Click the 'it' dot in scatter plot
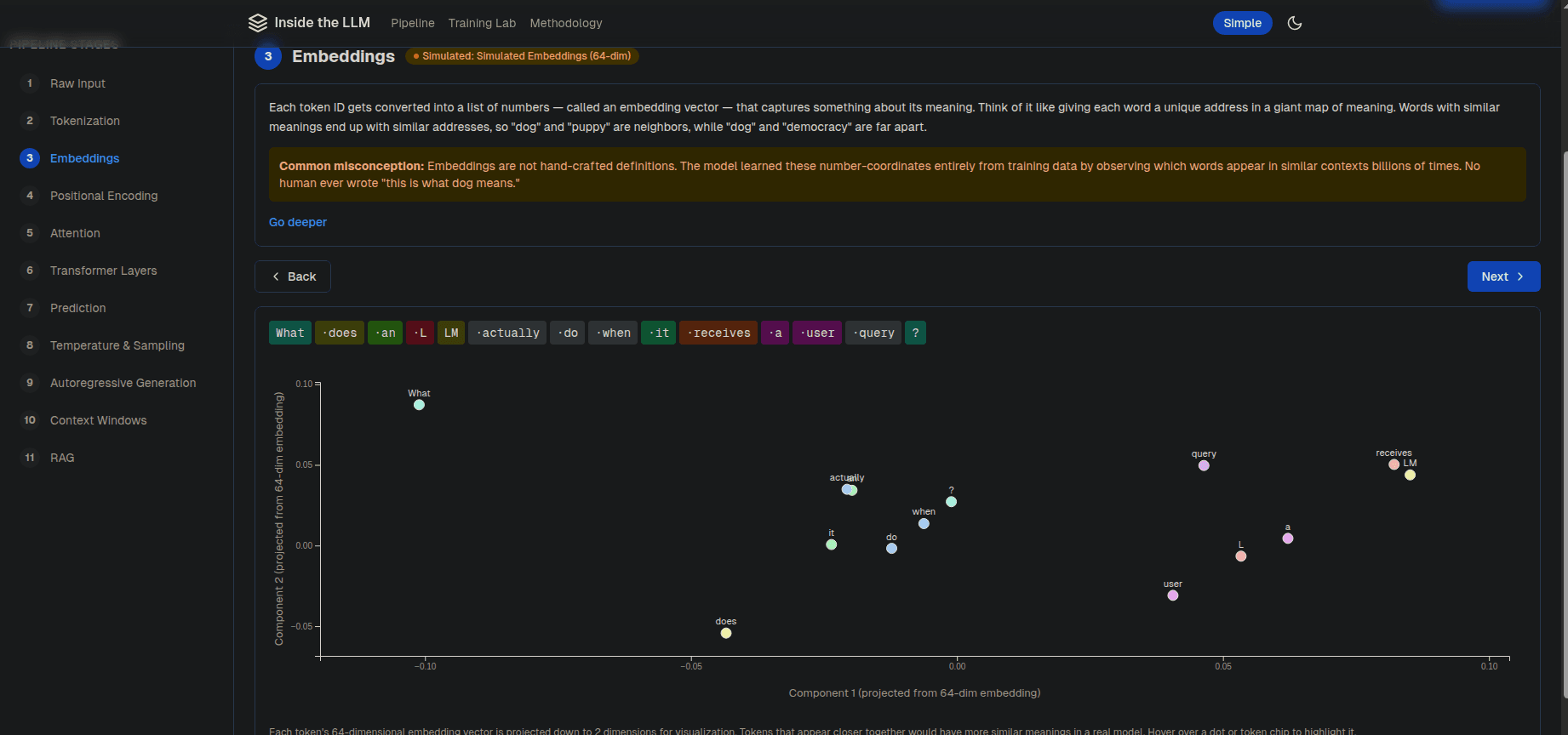Viewport: 1568px width, 735px height. tap(832, 544)
